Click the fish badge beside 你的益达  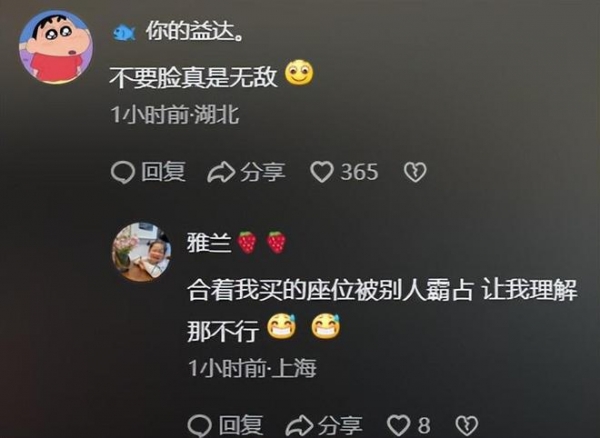pyautogui.click(x=124, y=33)
